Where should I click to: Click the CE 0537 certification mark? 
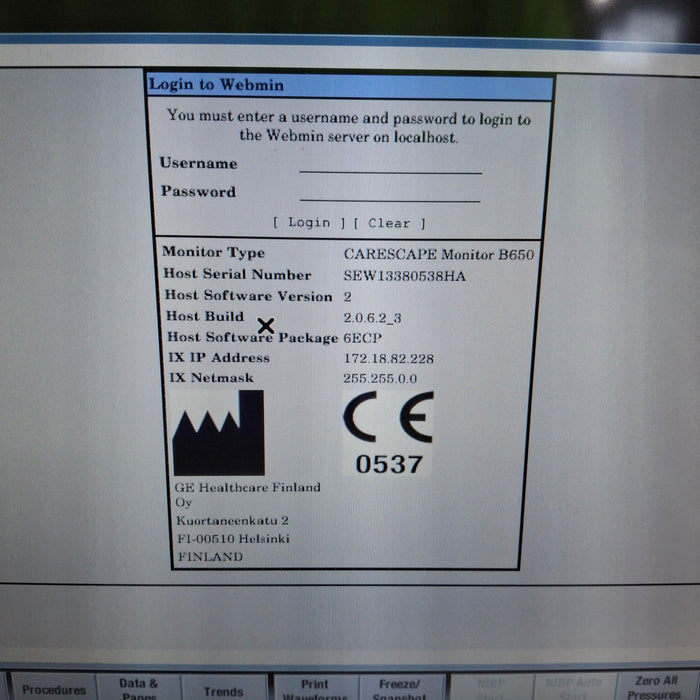click(388, 431)
